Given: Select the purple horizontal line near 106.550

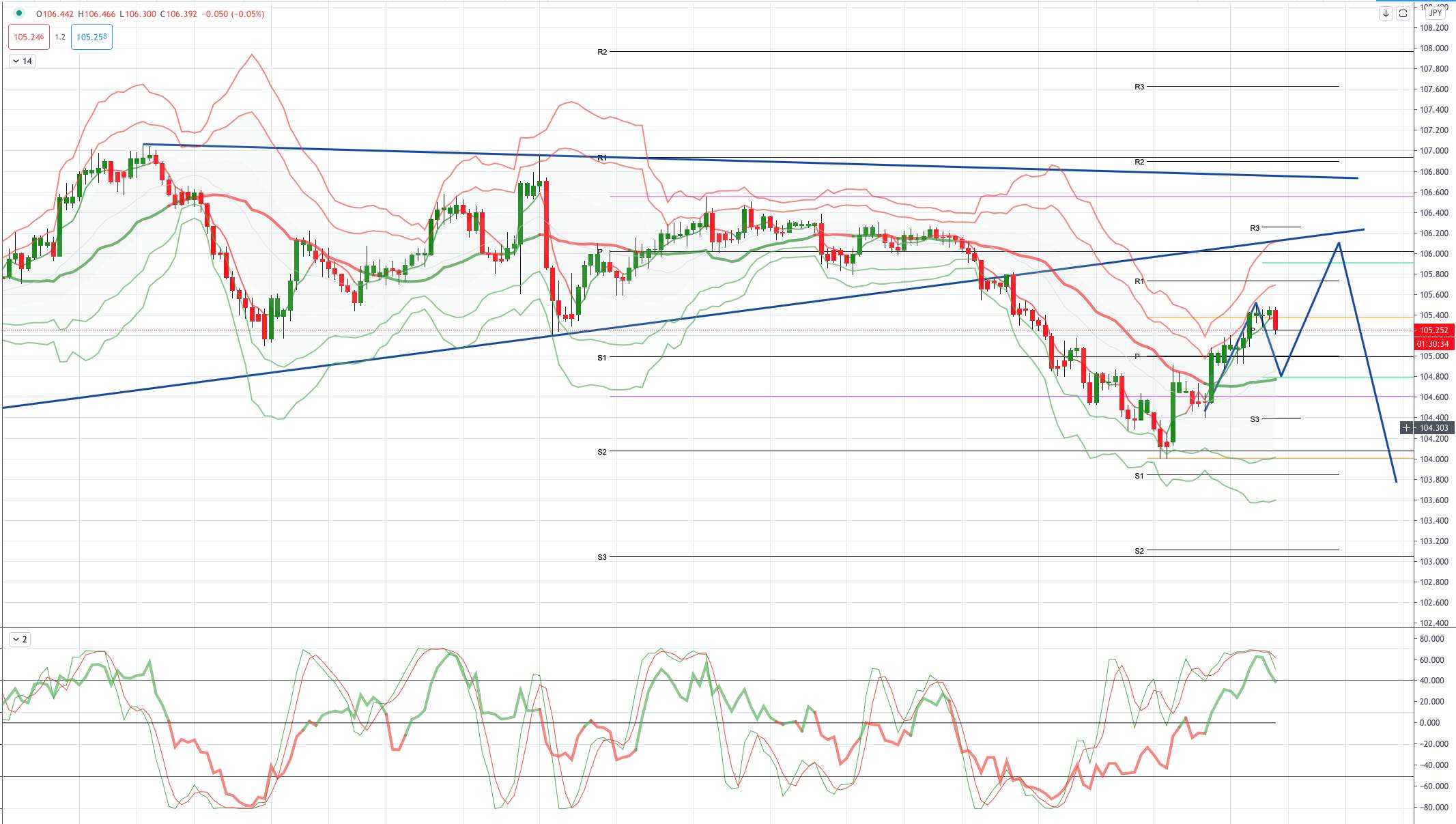Looking at the screenshot, I should click(x=1010, y=197).
